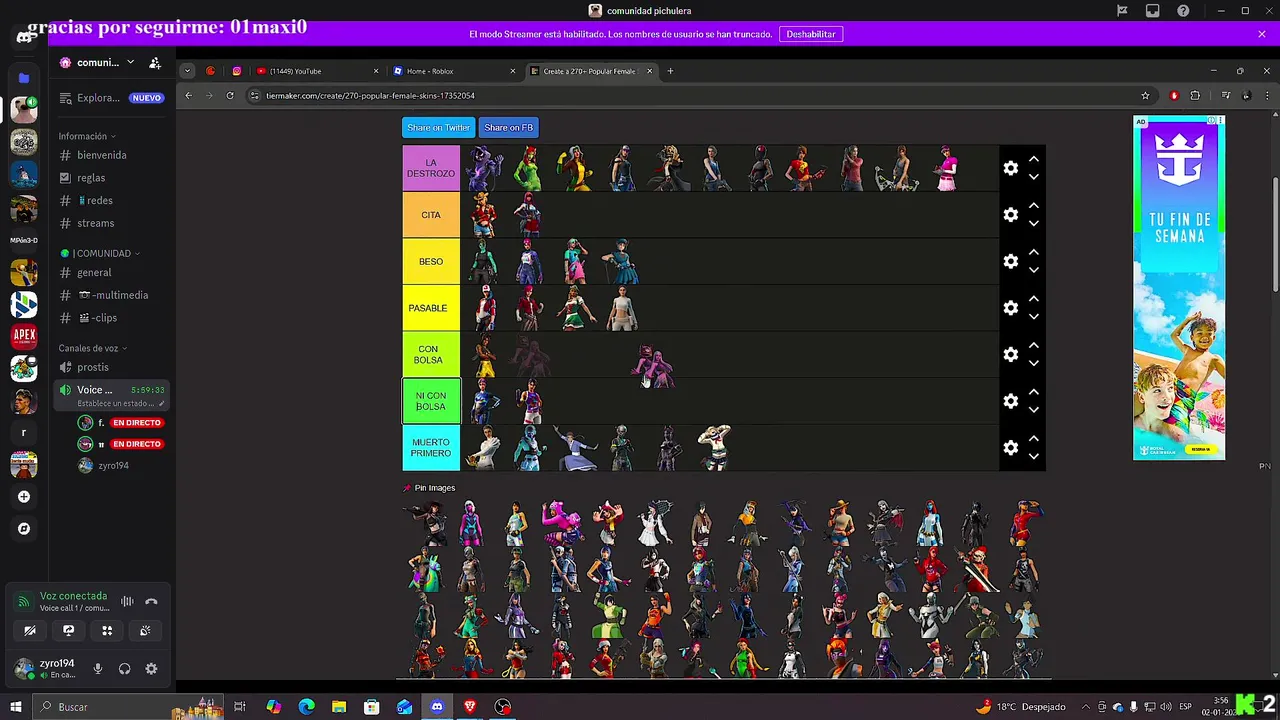
Task: Expand the Discord server name dropdown
Action: [x=130, y=62]
